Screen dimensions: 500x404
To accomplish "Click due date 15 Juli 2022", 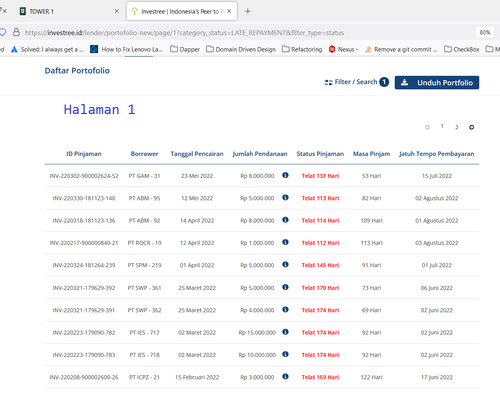I will 437,176.
